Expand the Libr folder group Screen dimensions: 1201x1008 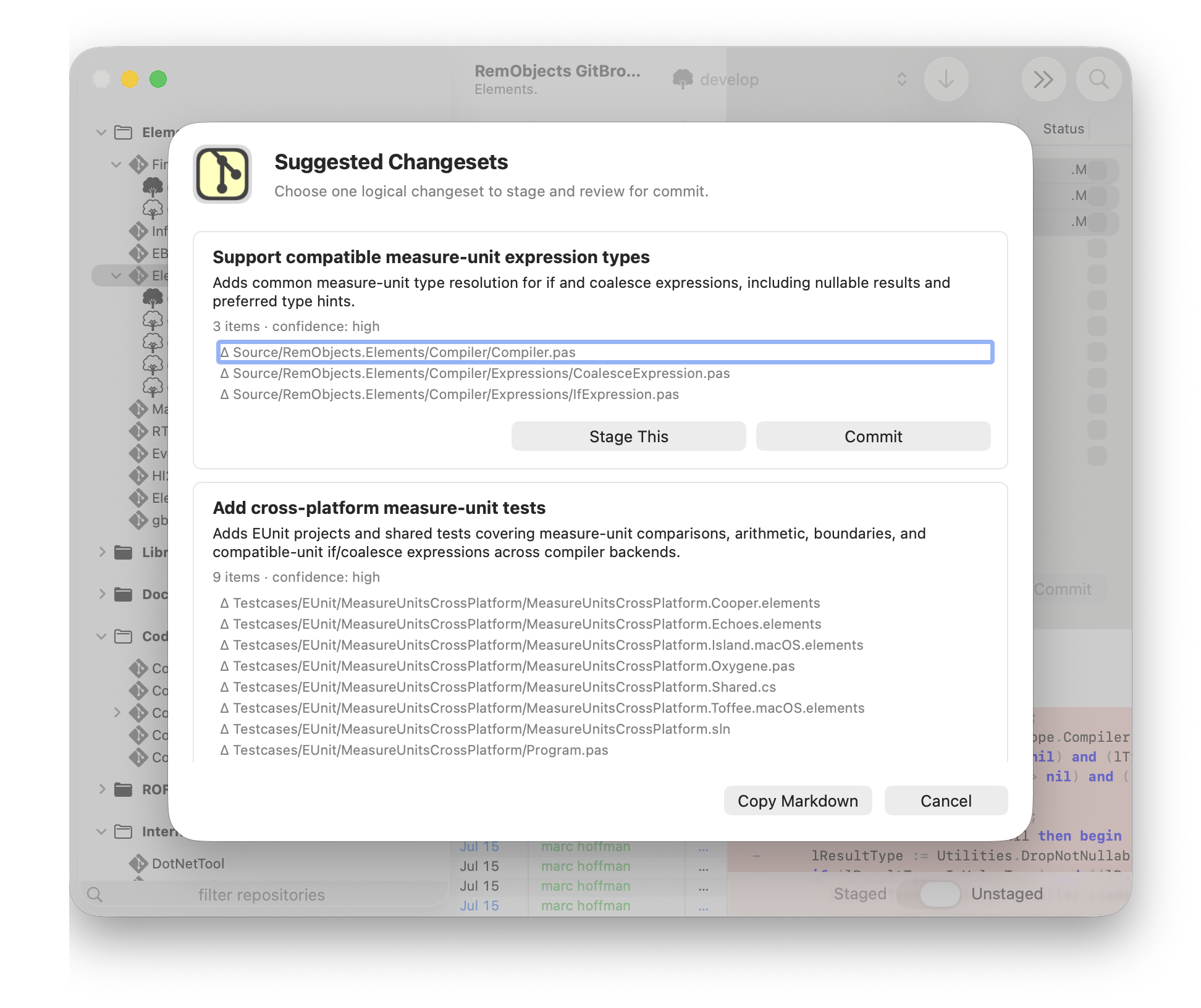[102, 552]
